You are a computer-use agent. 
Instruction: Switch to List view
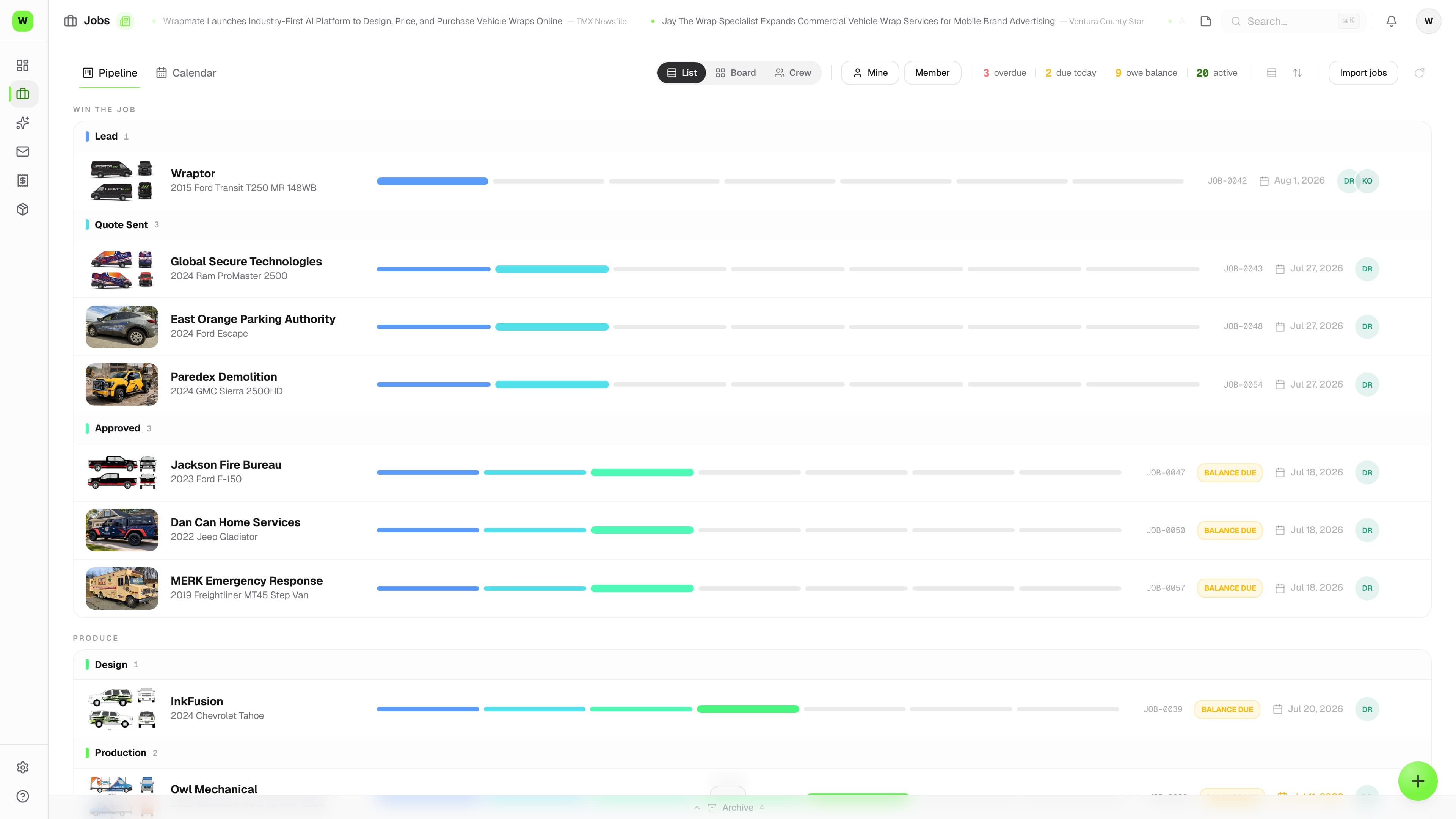(x=682, y=73)
